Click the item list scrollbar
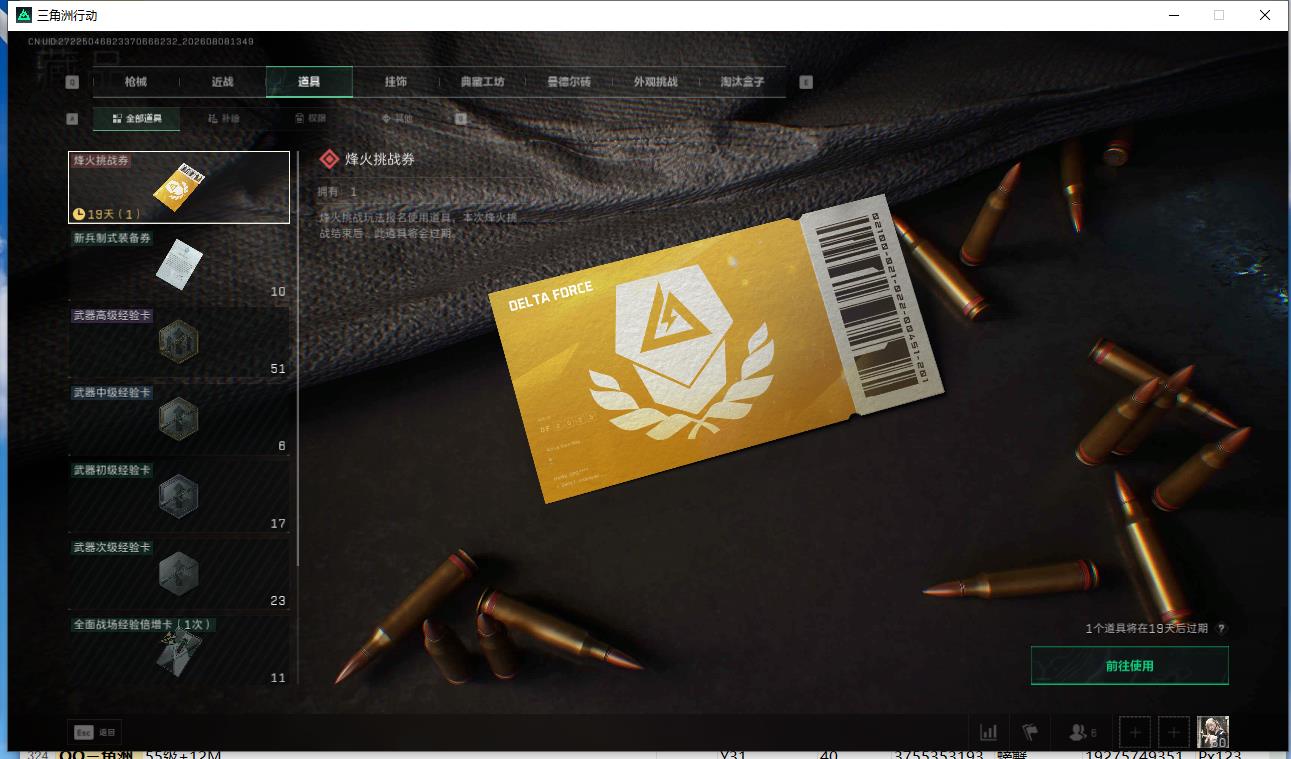 pos(298,359)
